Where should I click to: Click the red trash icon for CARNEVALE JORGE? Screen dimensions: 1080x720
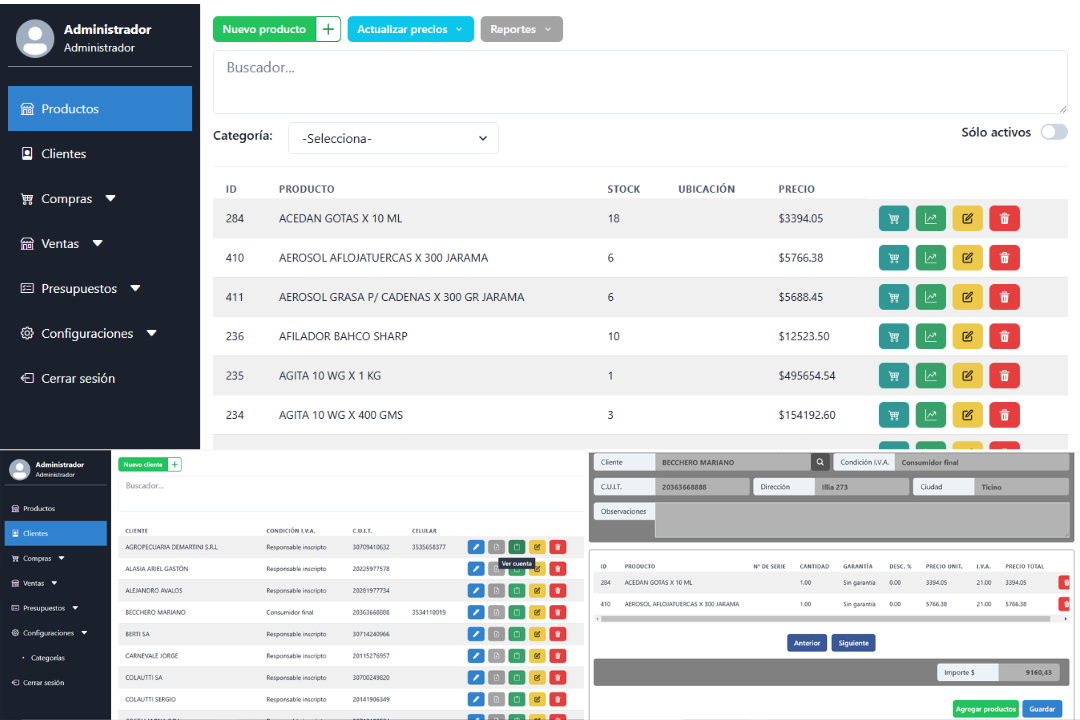(557, 656)
